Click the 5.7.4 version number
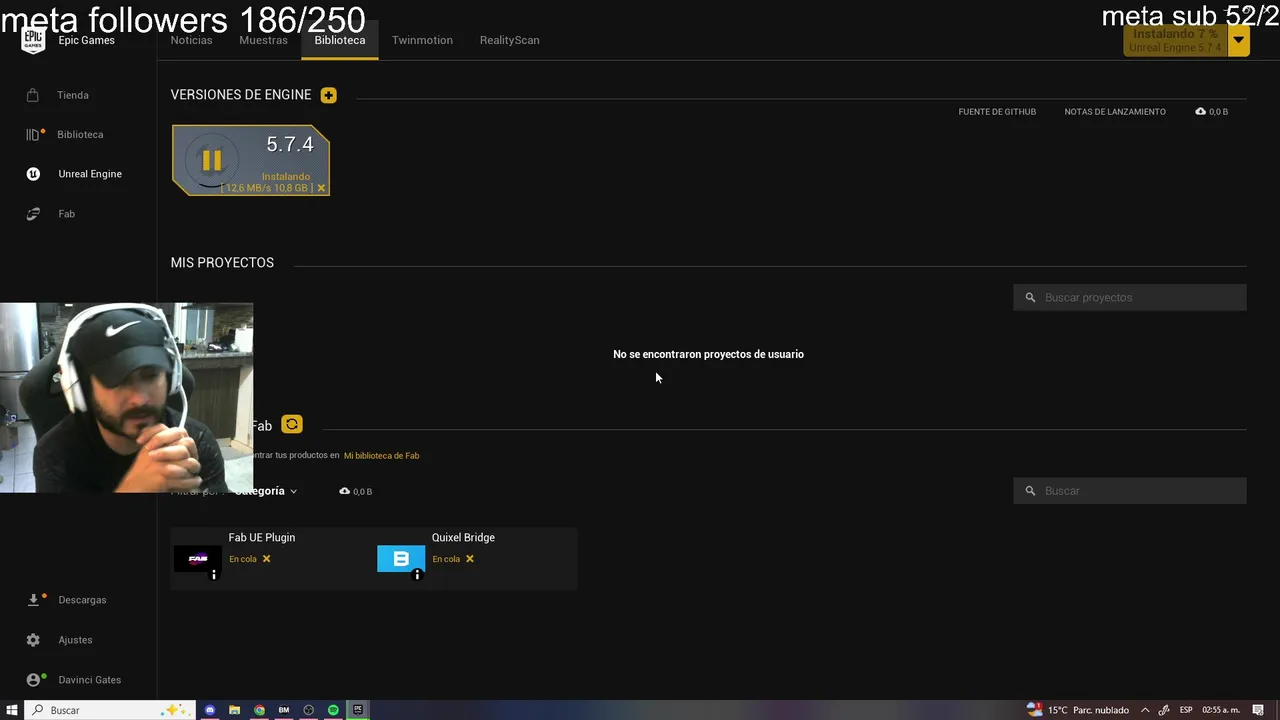 [x=290, y=144]
